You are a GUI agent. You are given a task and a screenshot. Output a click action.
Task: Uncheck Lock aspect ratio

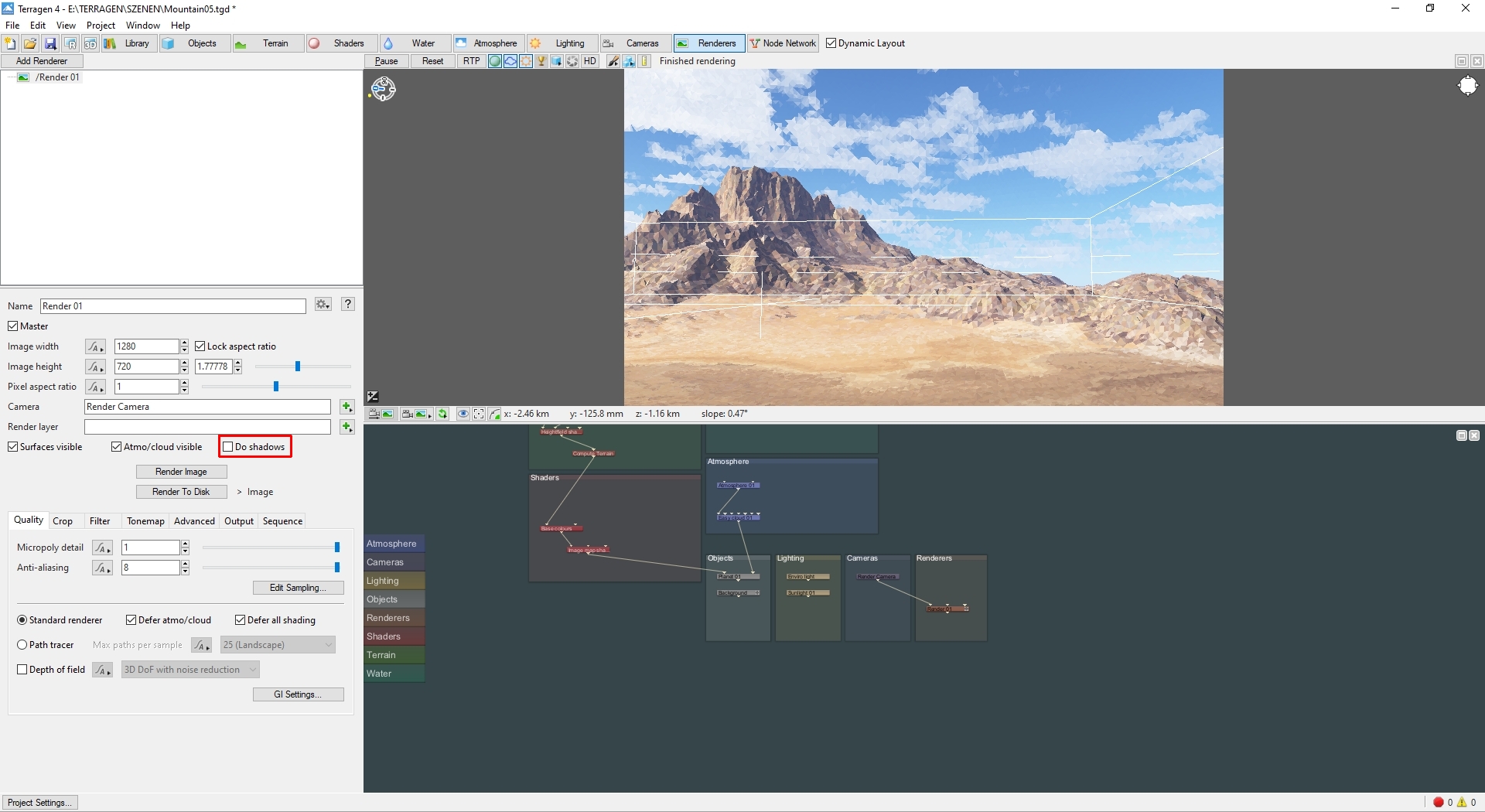point(200,346)
